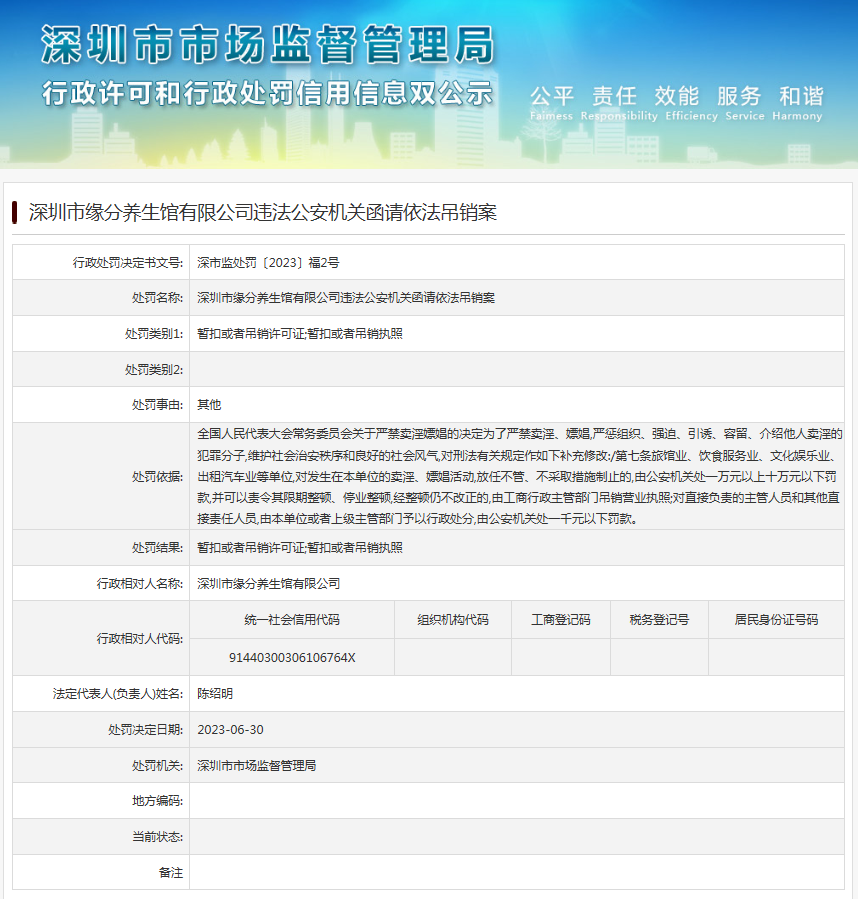Click the 组织机构代码 column header
Image resolution: width=858 pixels, height=899 pixels.
coord(453,620)
